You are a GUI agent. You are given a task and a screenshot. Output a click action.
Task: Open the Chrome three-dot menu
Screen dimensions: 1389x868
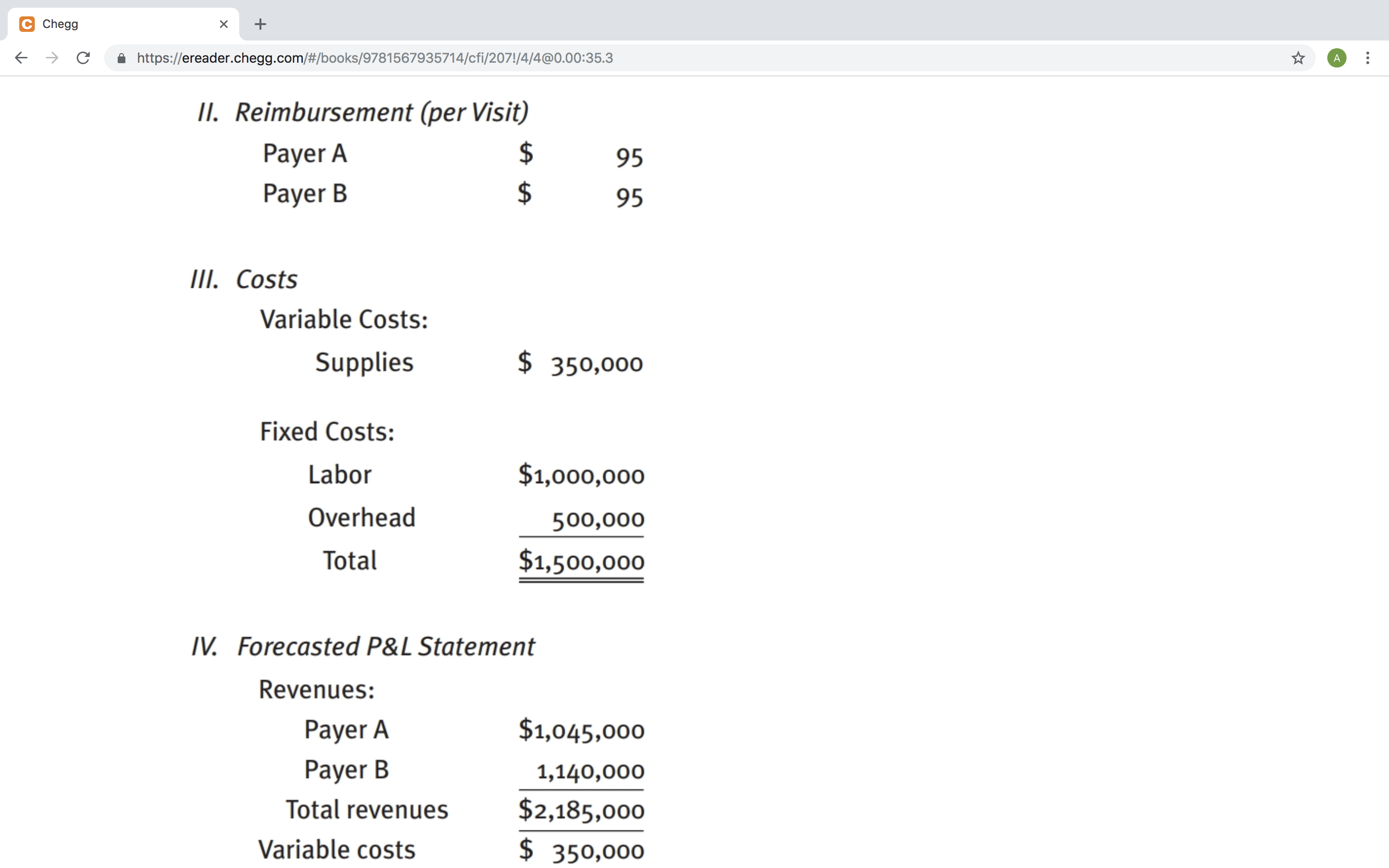[1368, 58]
